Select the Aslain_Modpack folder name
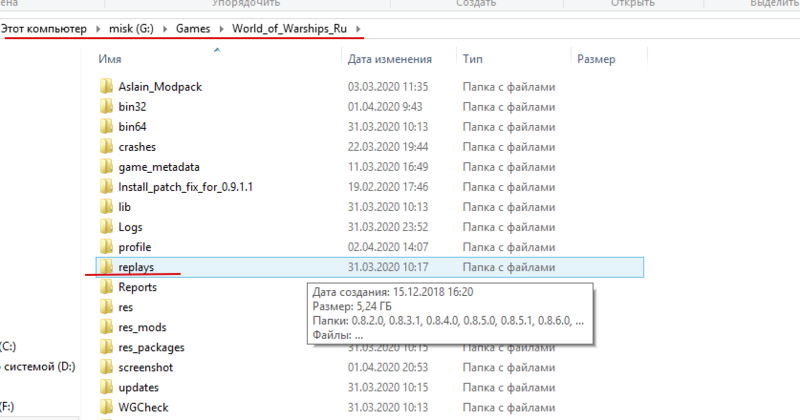The width and height of the screenshot is (800, 420). 160,87
